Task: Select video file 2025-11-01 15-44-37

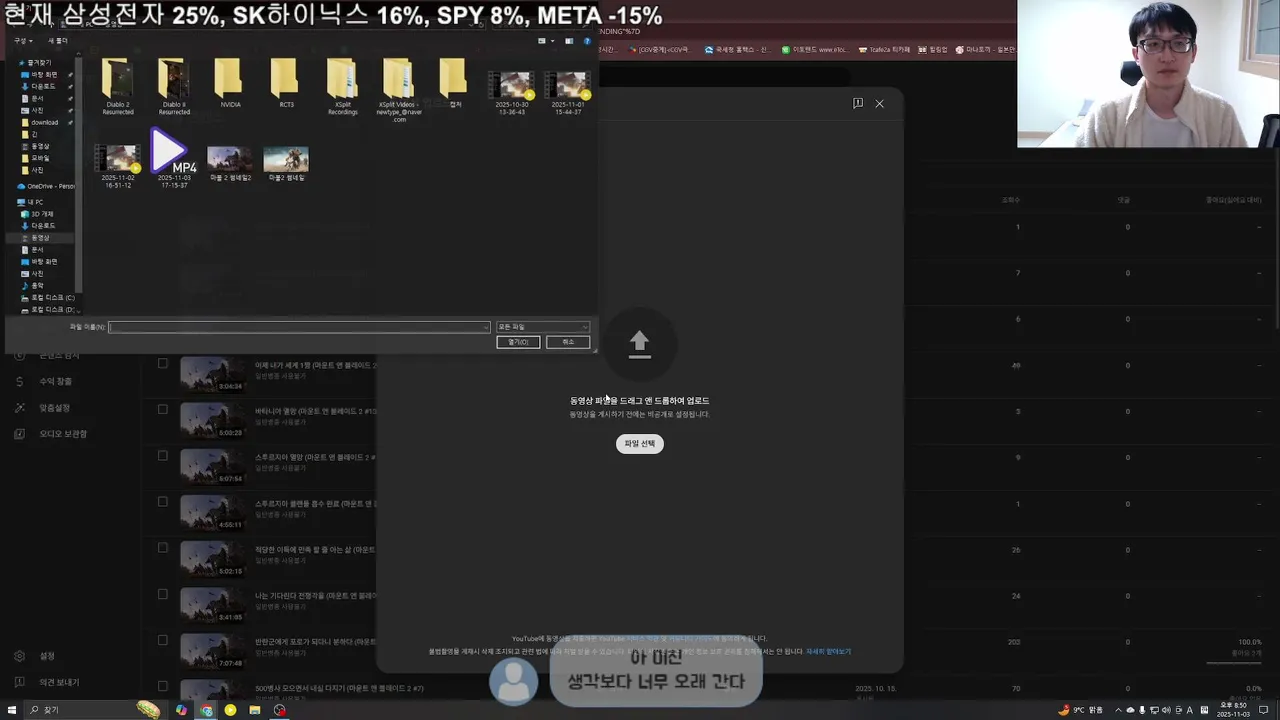Action: tap(567, 92)
